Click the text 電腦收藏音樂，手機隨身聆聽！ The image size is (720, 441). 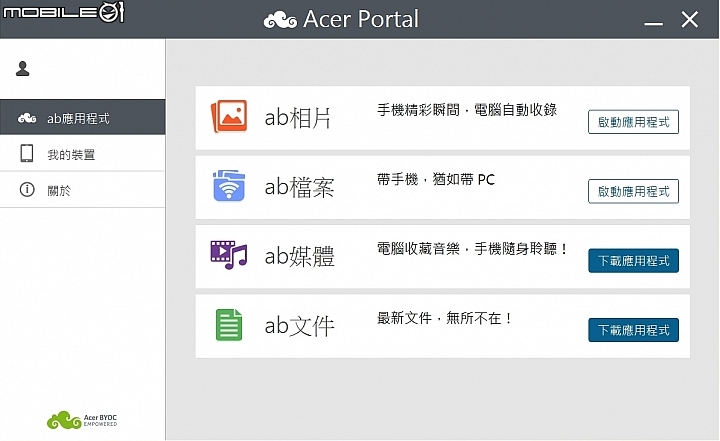[472, 249]
